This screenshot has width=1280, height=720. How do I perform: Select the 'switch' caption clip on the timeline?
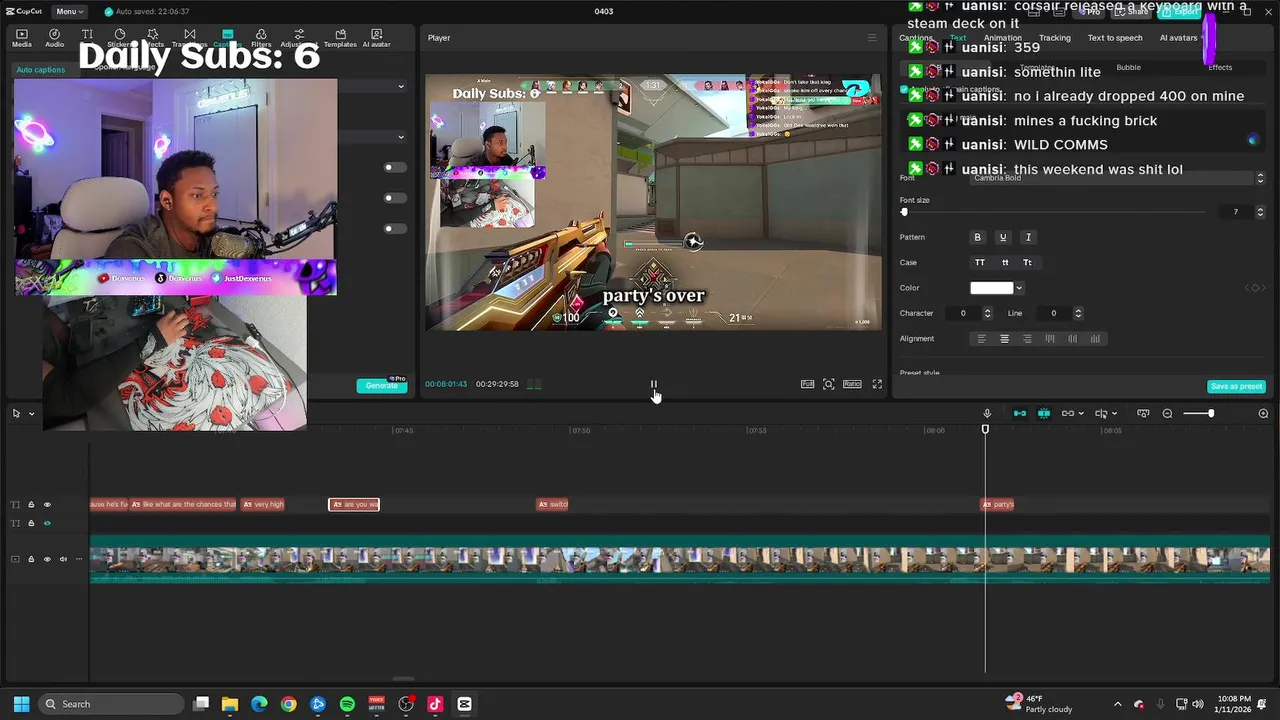click(553, 504)
